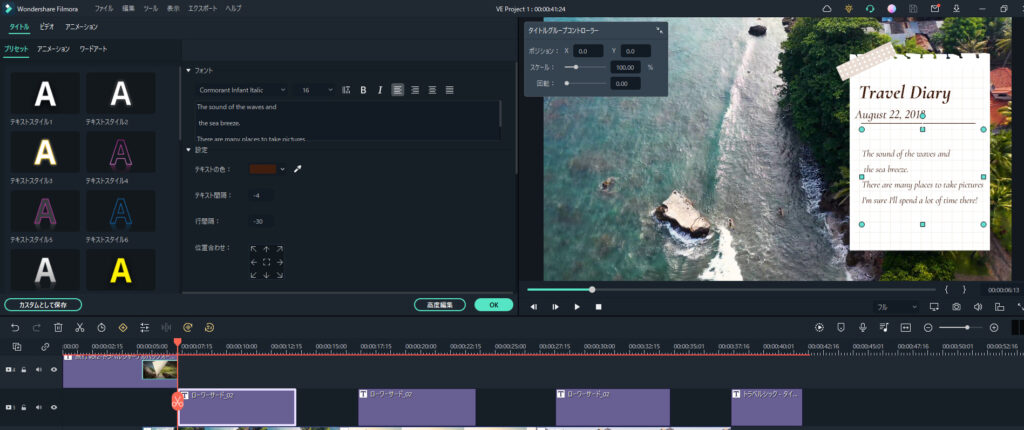
Task: Click the text line spacing icon beside font size
Action: pos(346,90)
